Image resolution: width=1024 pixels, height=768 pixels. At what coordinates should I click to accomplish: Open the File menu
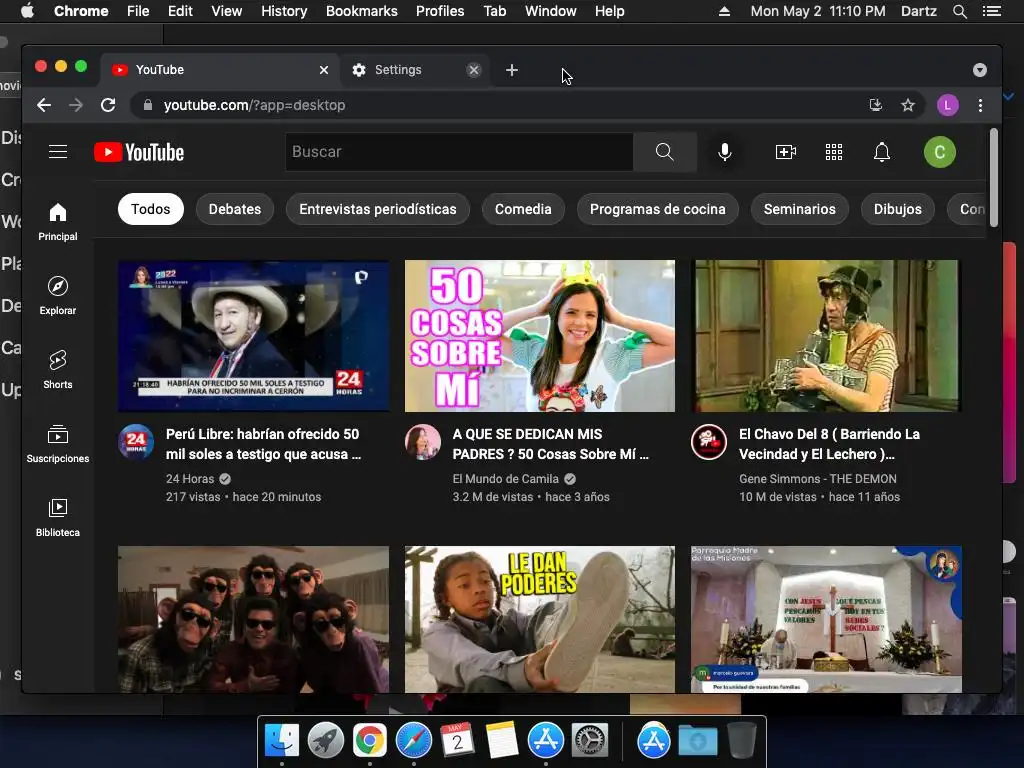coord(138,11)
